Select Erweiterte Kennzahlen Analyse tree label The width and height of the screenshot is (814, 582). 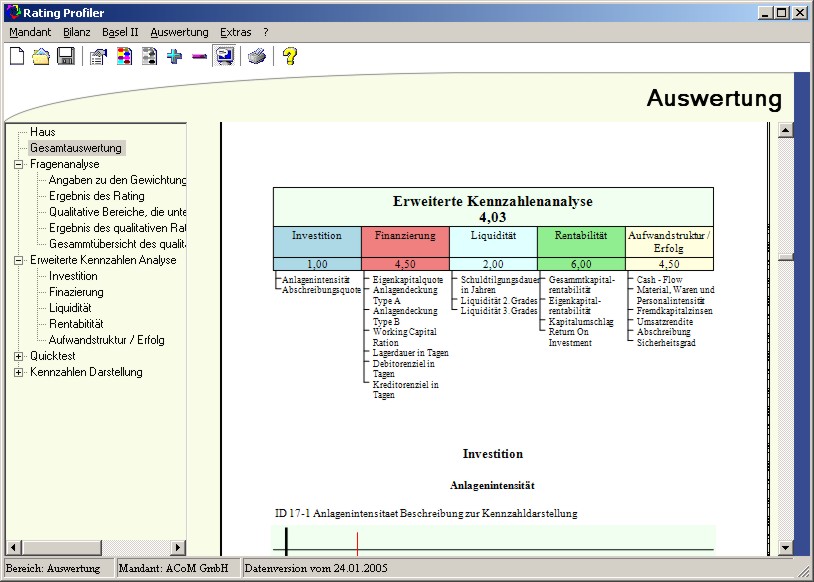click(103, 260)
